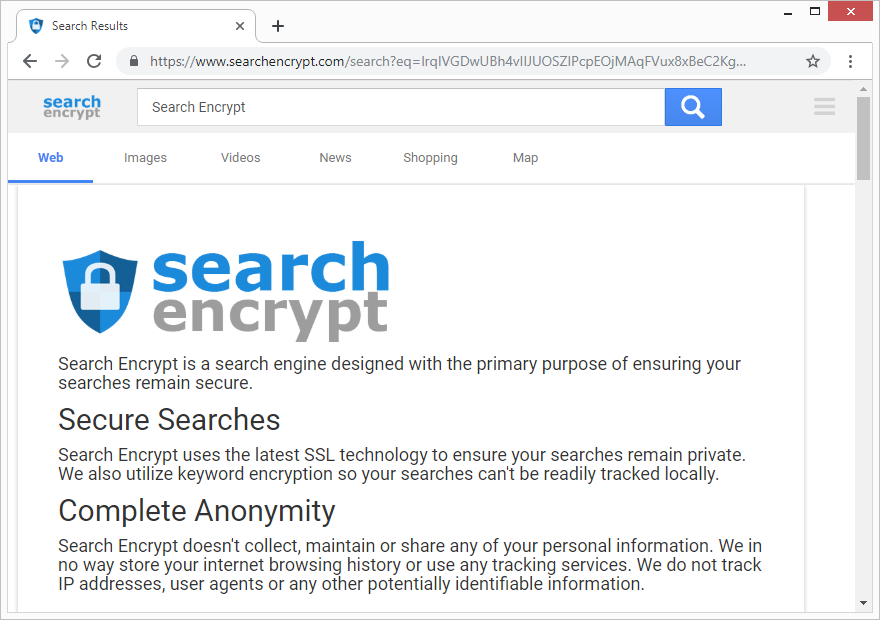Select the Map search category

pyautogui.click(x=526, y=157)
